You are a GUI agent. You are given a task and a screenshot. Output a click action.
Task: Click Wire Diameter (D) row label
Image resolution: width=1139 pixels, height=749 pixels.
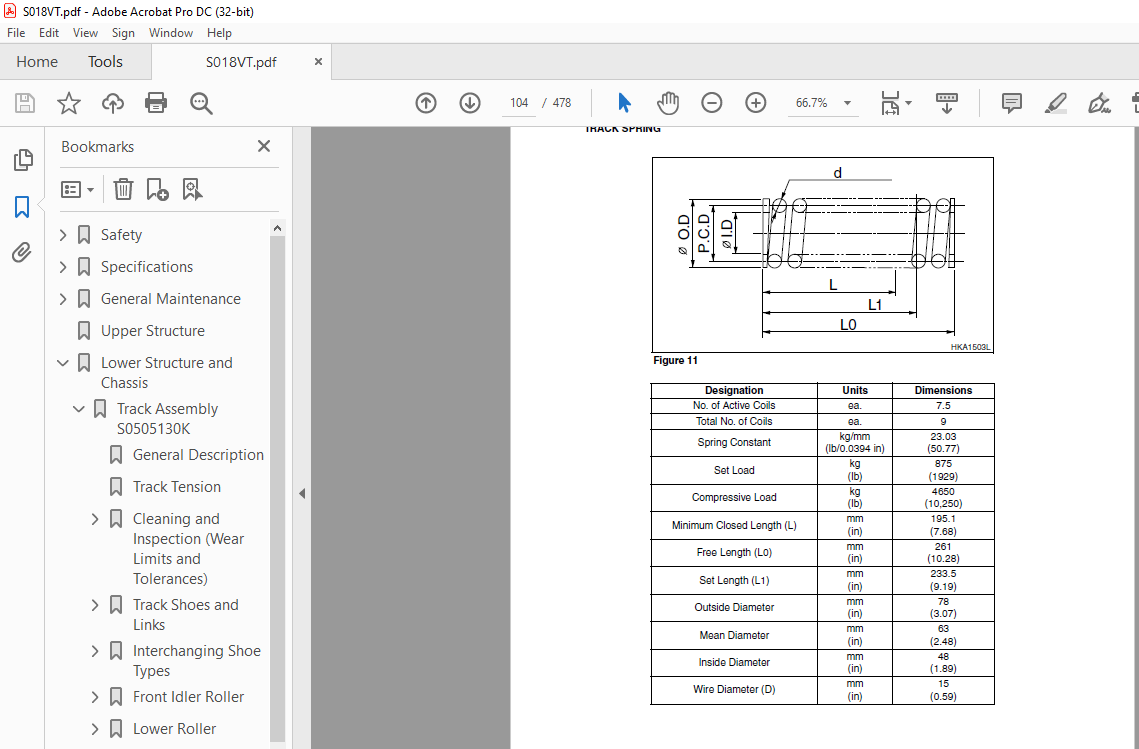point(734,689)
